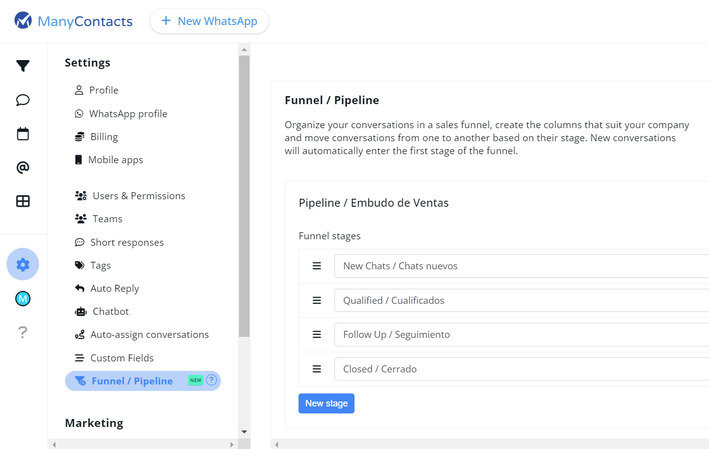Viewport: 709px width, 449px height.
Task: Open the calendar sidebar icon
Action: [x=23, y=134]
